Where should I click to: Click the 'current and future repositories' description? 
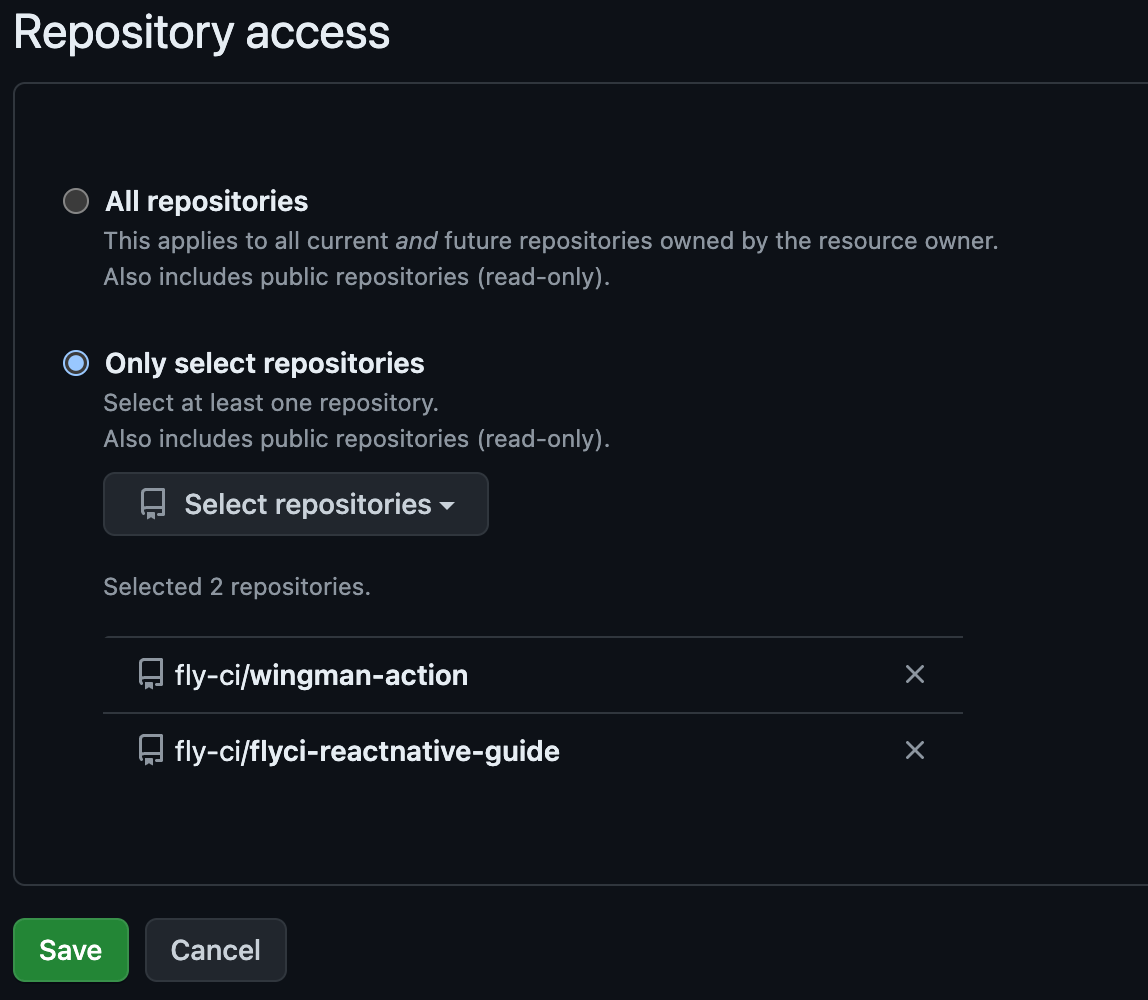click(x=550, y=241)
